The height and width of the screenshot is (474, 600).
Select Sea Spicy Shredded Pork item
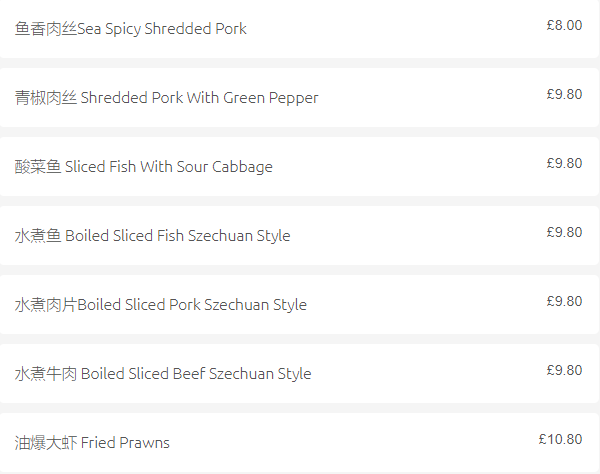(x=299, y=29)
